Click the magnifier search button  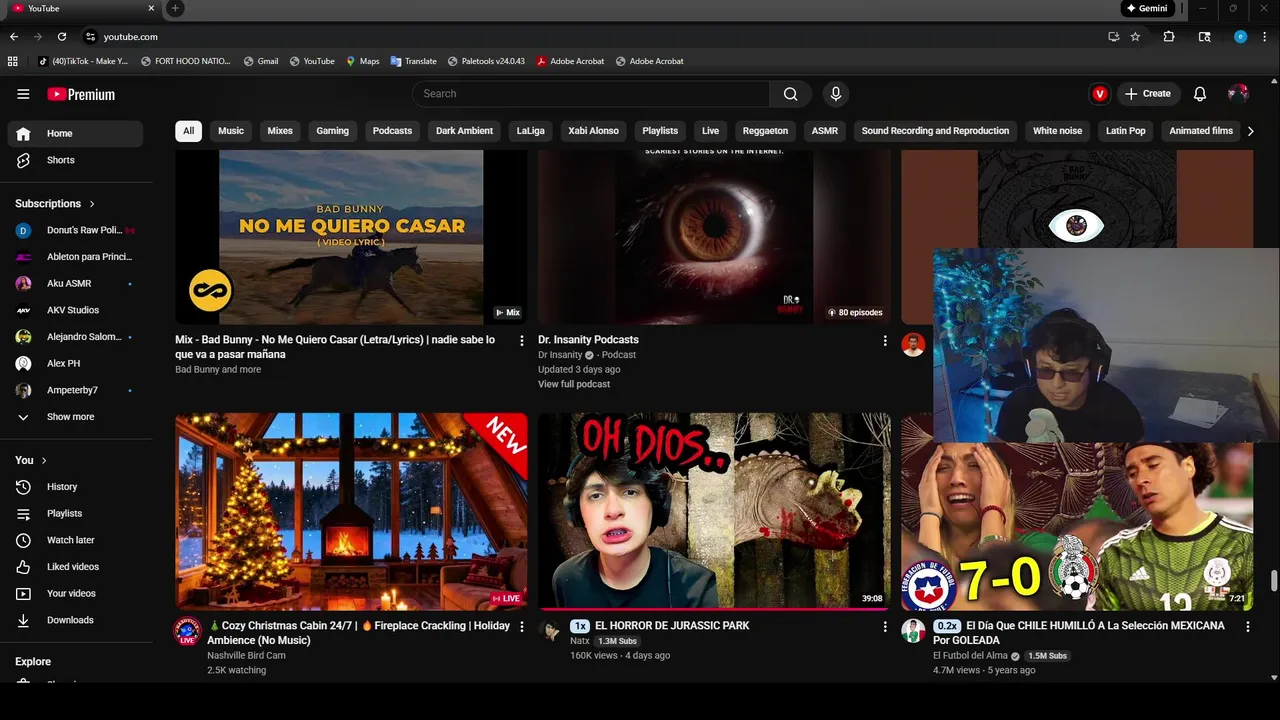click(x=790, y=94)
